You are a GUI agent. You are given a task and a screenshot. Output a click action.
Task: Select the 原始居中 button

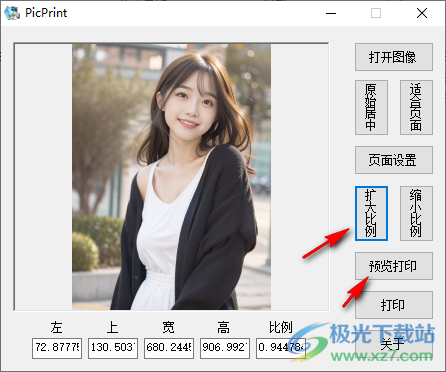(371, 107)
